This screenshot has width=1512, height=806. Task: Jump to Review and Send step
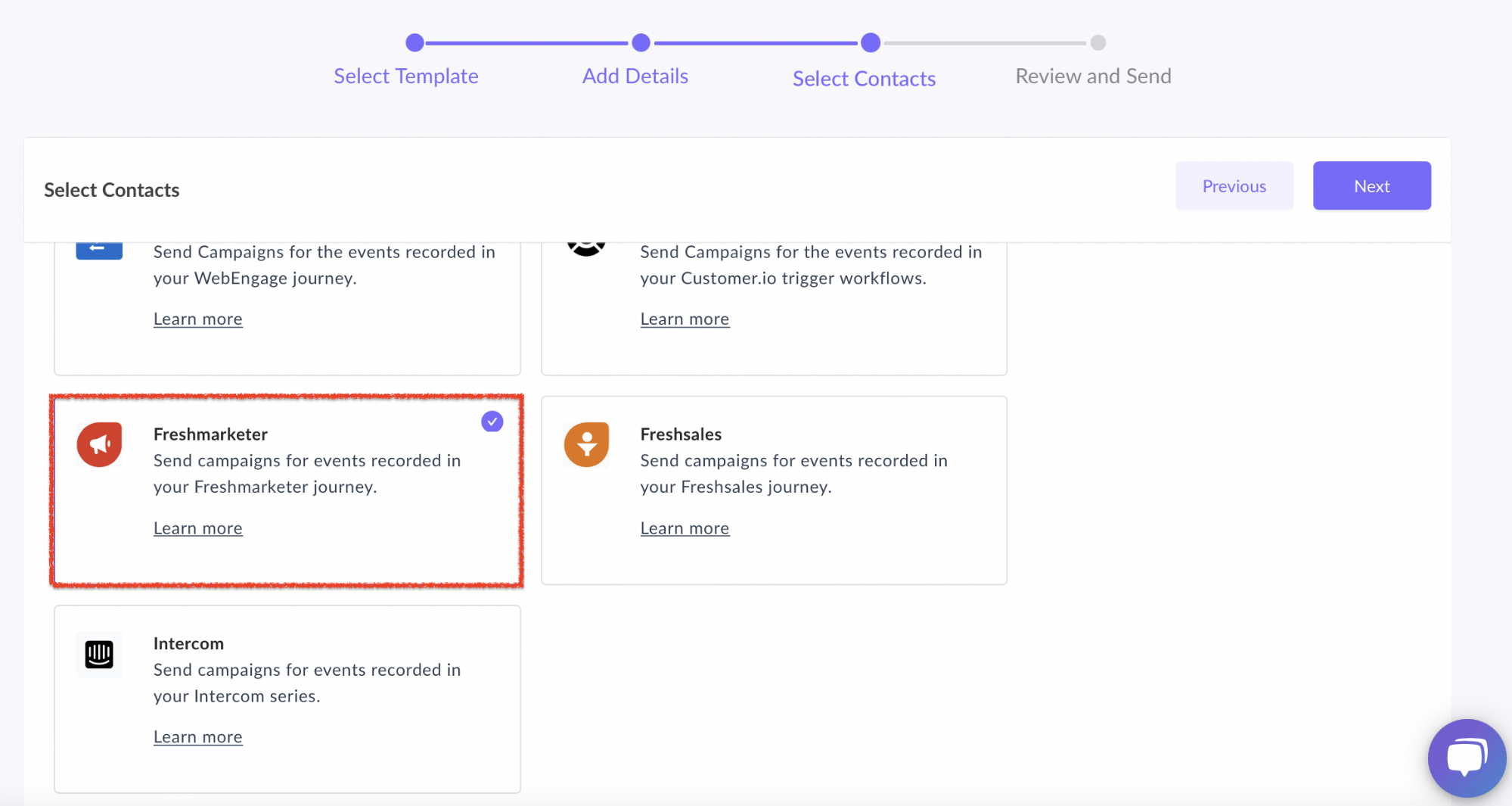pyautogui.click(x=1093, y=76)
